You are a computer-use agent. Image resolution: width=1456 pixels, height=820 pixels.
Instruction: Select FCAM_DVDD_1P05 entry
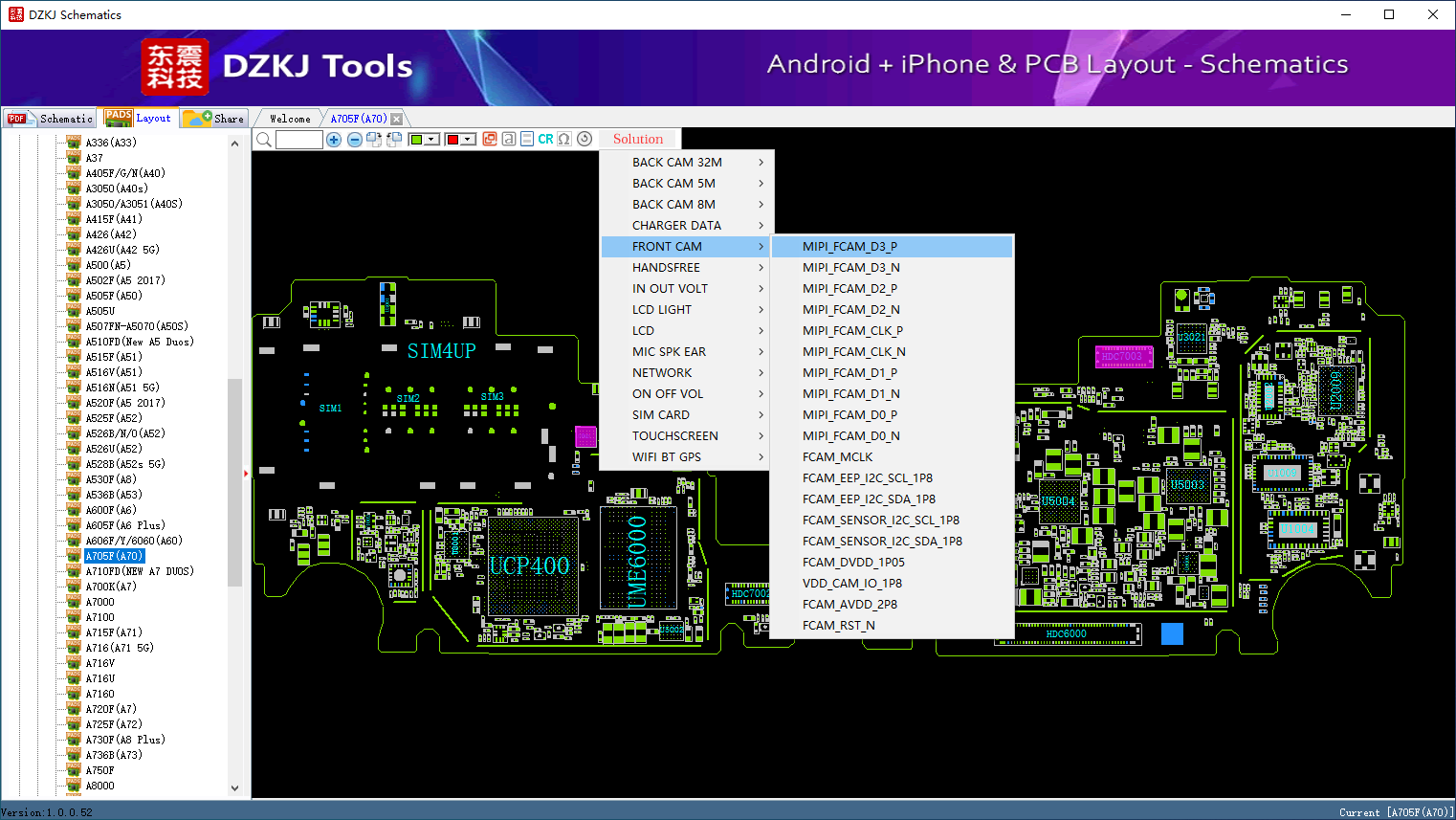point(892,563)
